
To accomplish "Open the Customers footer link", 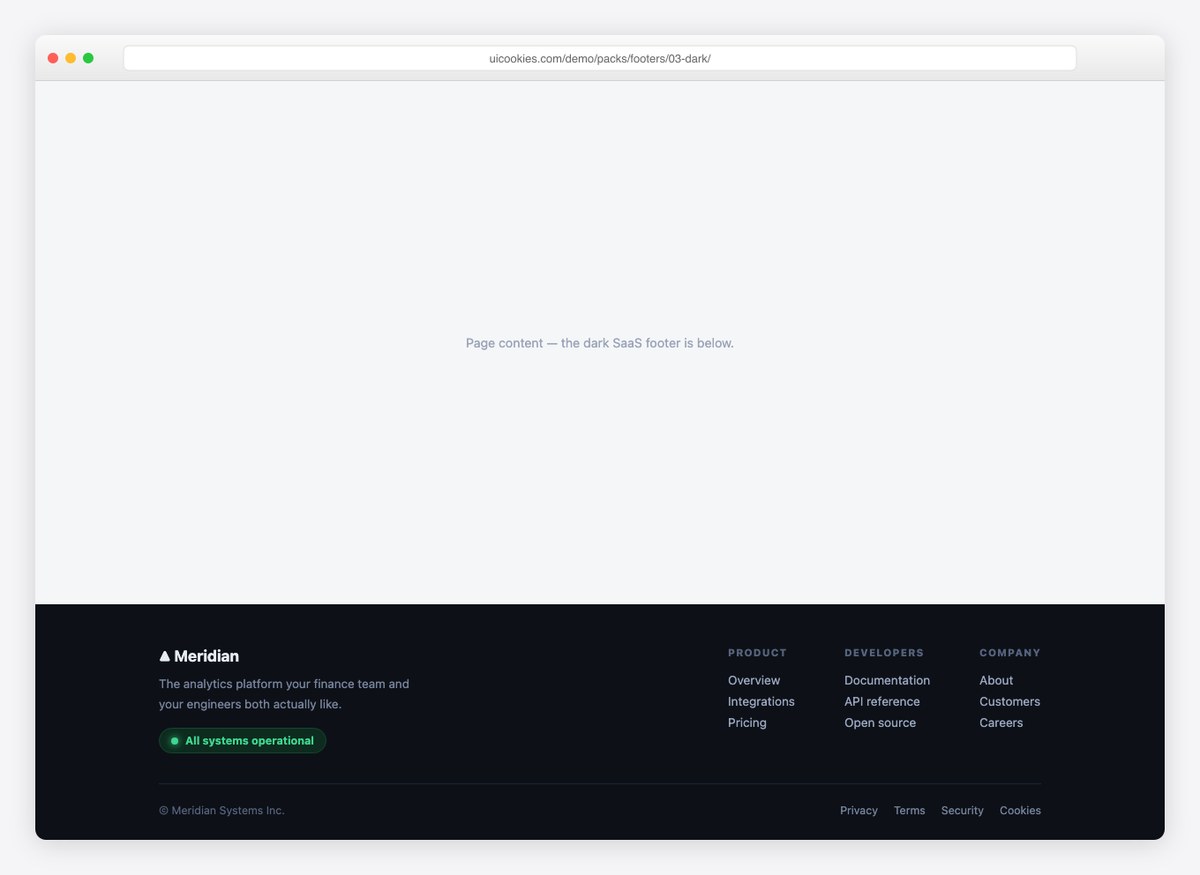I will click(x=1010, y=701).
